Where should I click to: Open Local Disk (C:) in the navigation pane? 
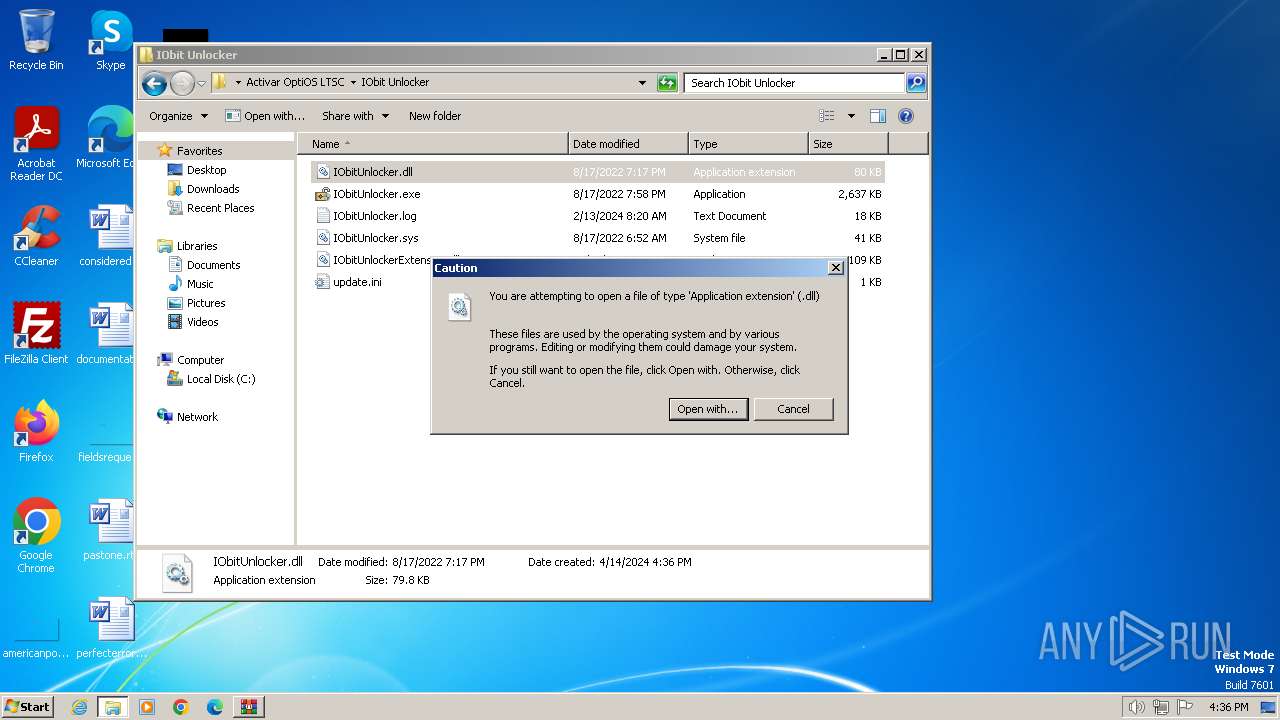(220, 379)
